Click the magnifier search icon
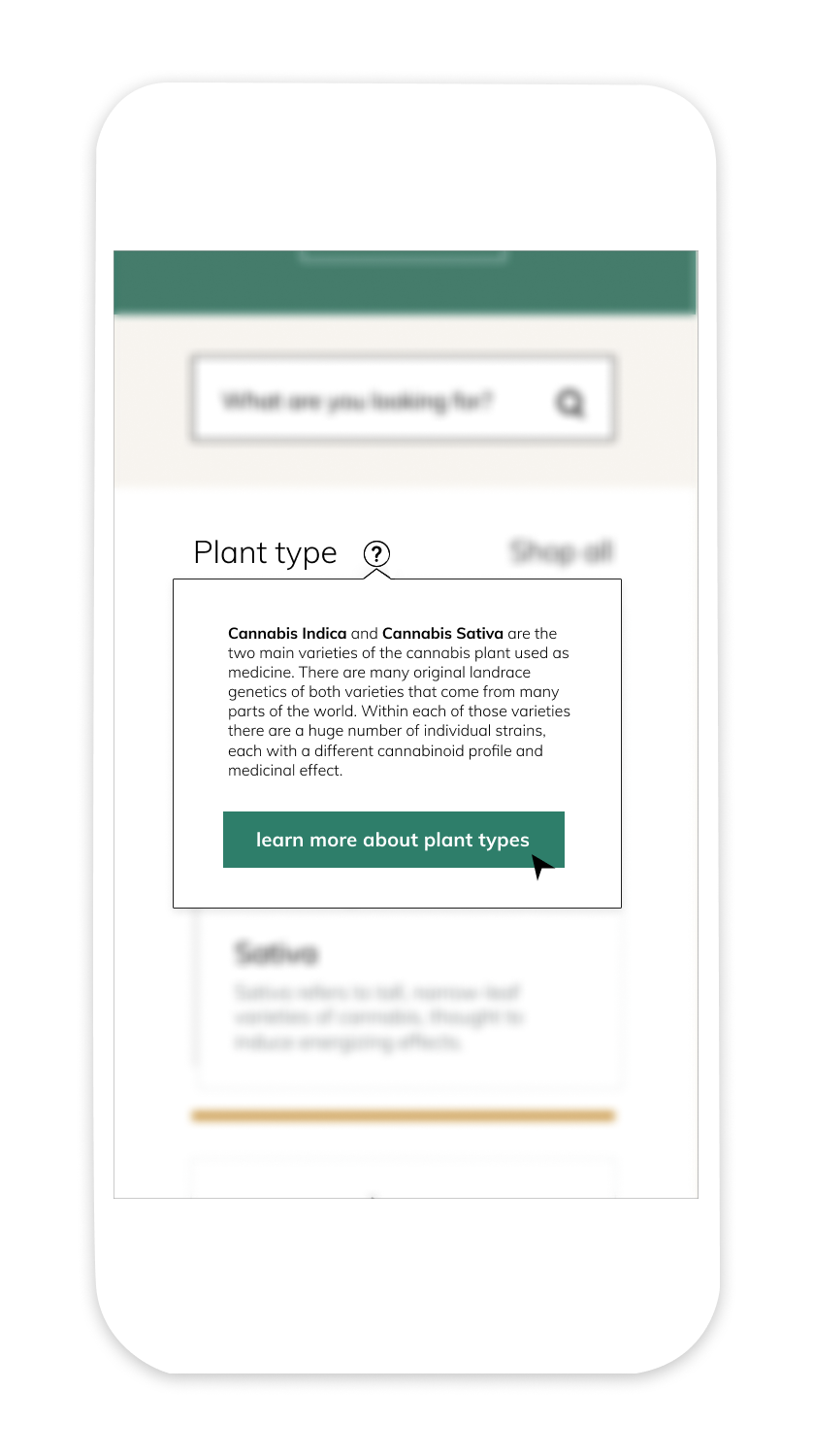 pos(570,402)
